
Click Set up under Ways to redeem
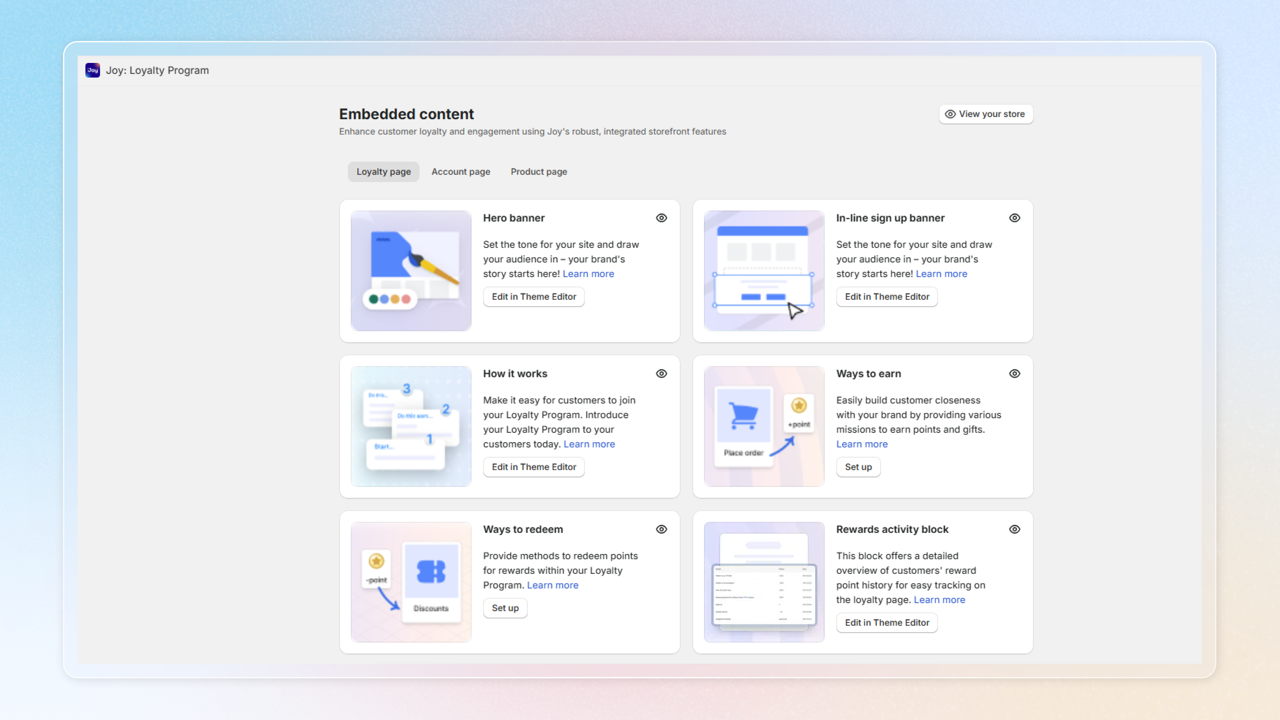coord(505,608)
